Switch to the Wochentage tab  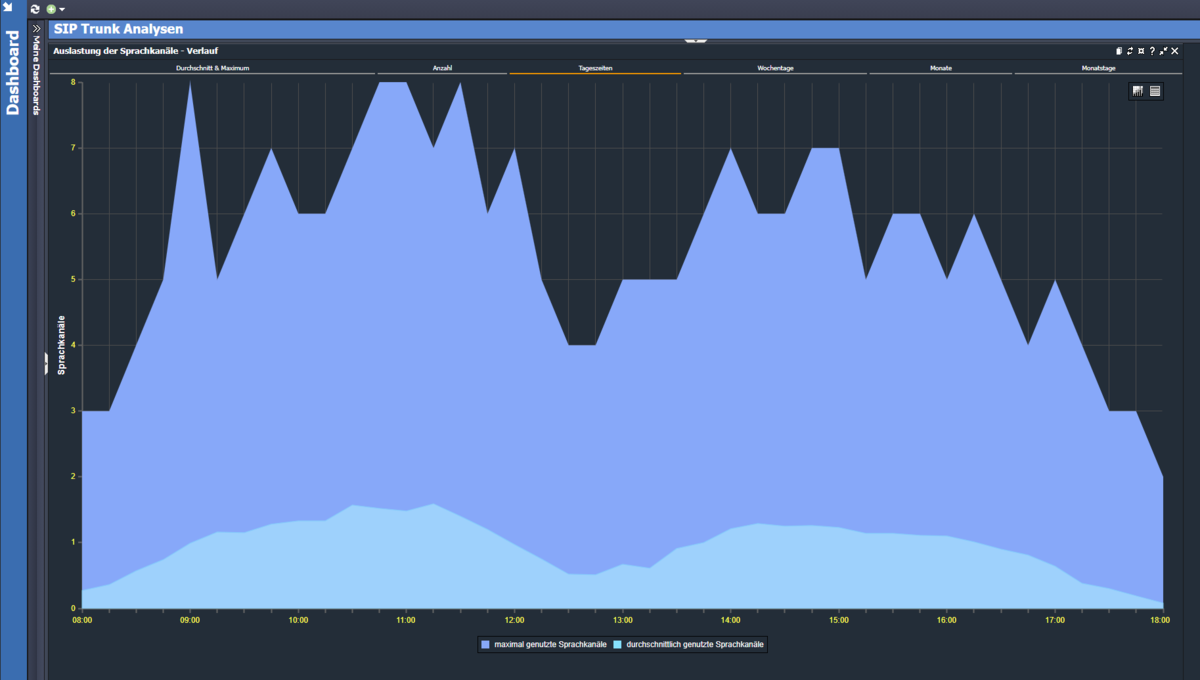click(775, 68)
